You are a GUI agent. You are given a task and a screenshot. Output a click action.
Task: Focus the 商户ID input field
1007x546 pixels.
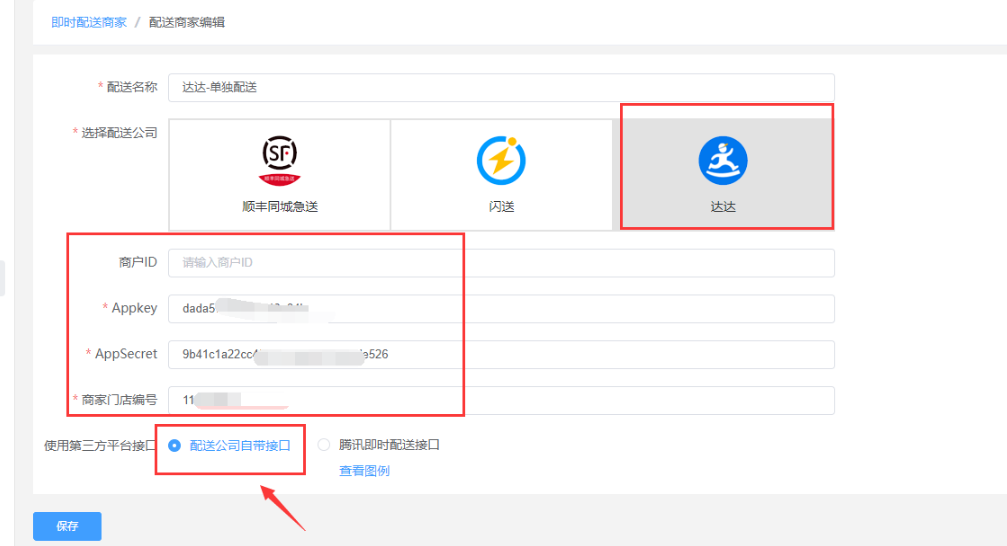tap(501, 263)
